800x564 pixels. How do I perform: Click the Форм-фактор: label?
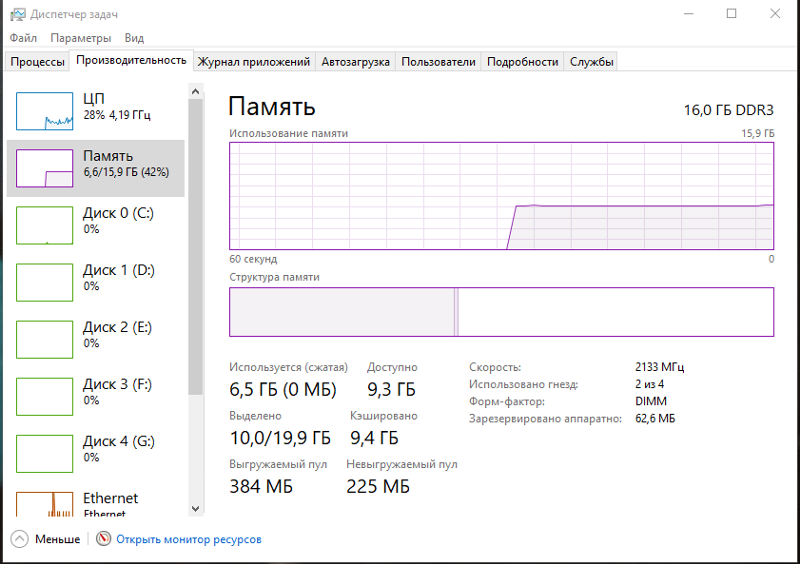pos(507,401)
